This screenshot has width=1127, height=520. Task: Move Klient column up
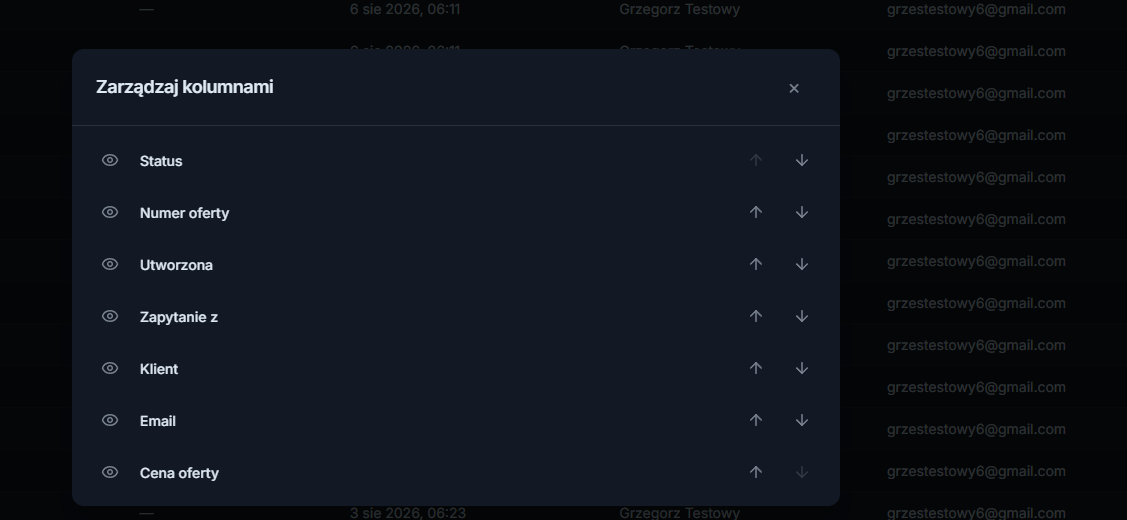(x=755, y=368)
